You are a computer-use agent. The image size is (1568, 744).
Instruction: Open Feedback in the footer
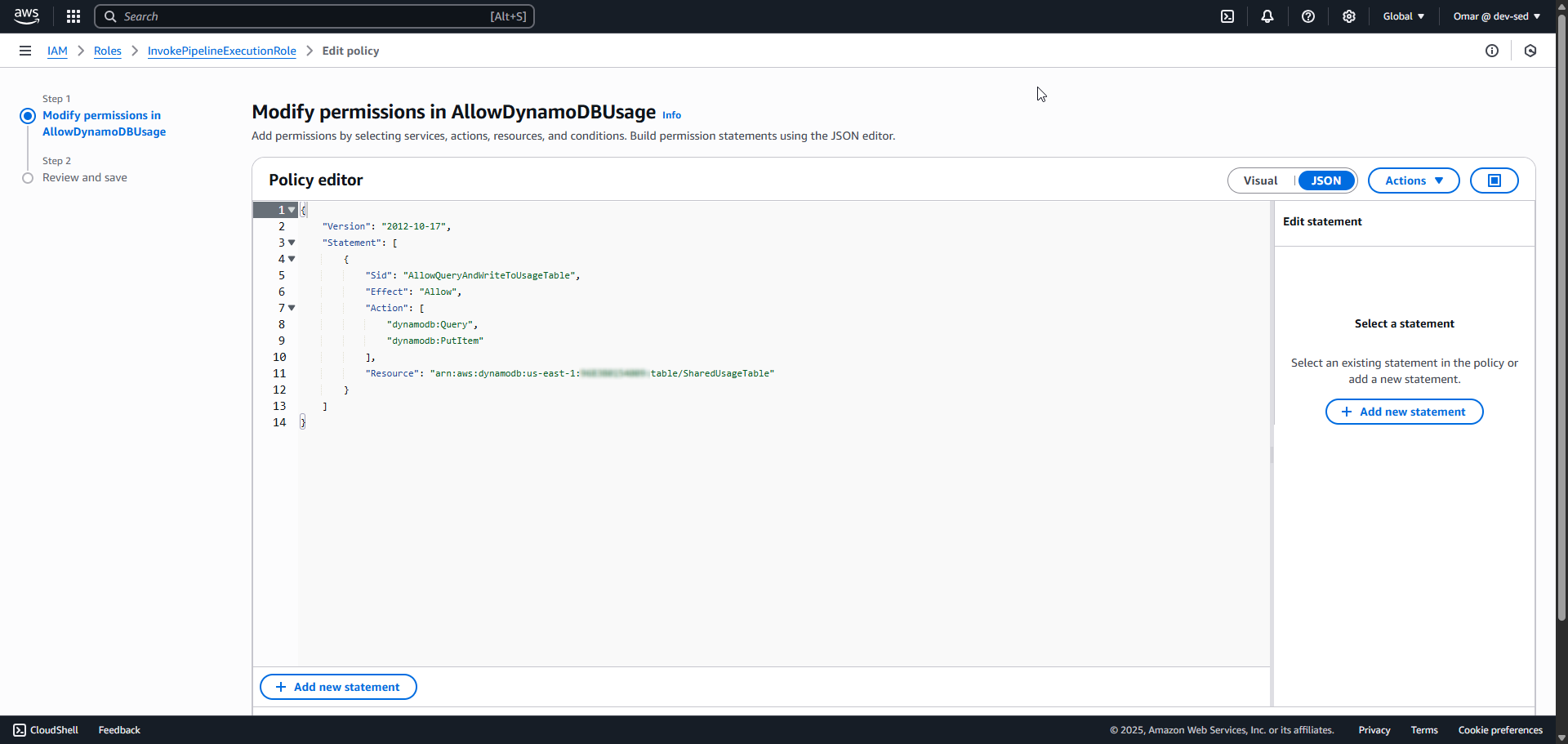(x=119, y=730)
